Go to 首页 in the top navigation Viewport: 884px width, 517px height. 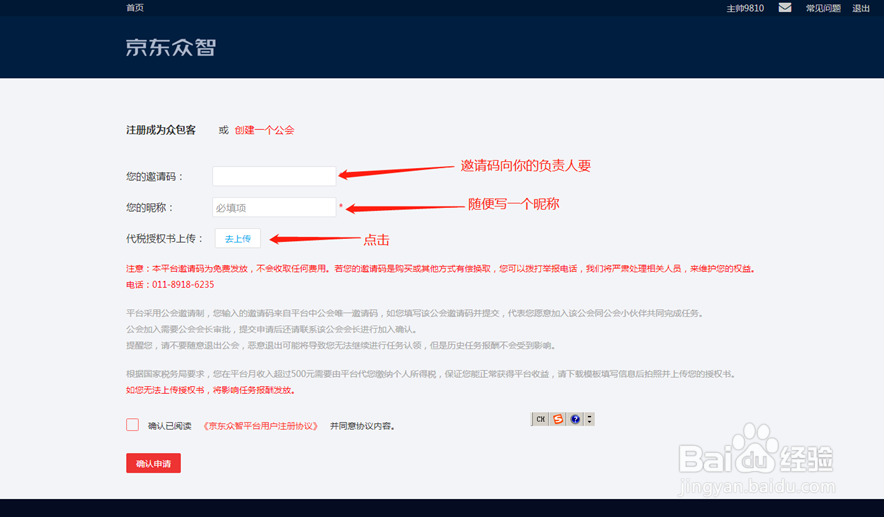click(x=135, y=7)
